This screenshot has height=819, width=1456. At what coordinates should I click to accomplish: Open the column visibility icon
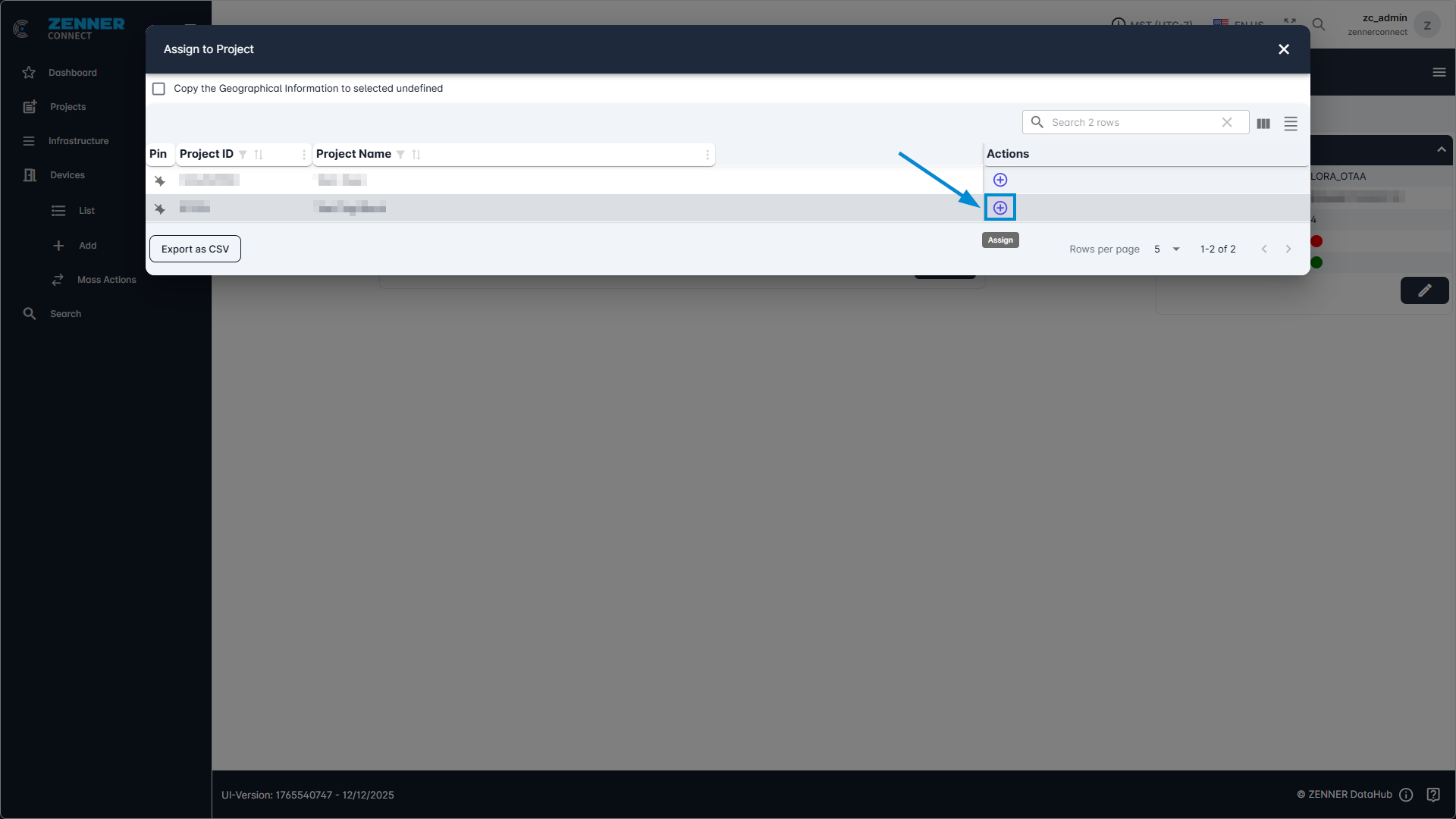click(1263, 124)
